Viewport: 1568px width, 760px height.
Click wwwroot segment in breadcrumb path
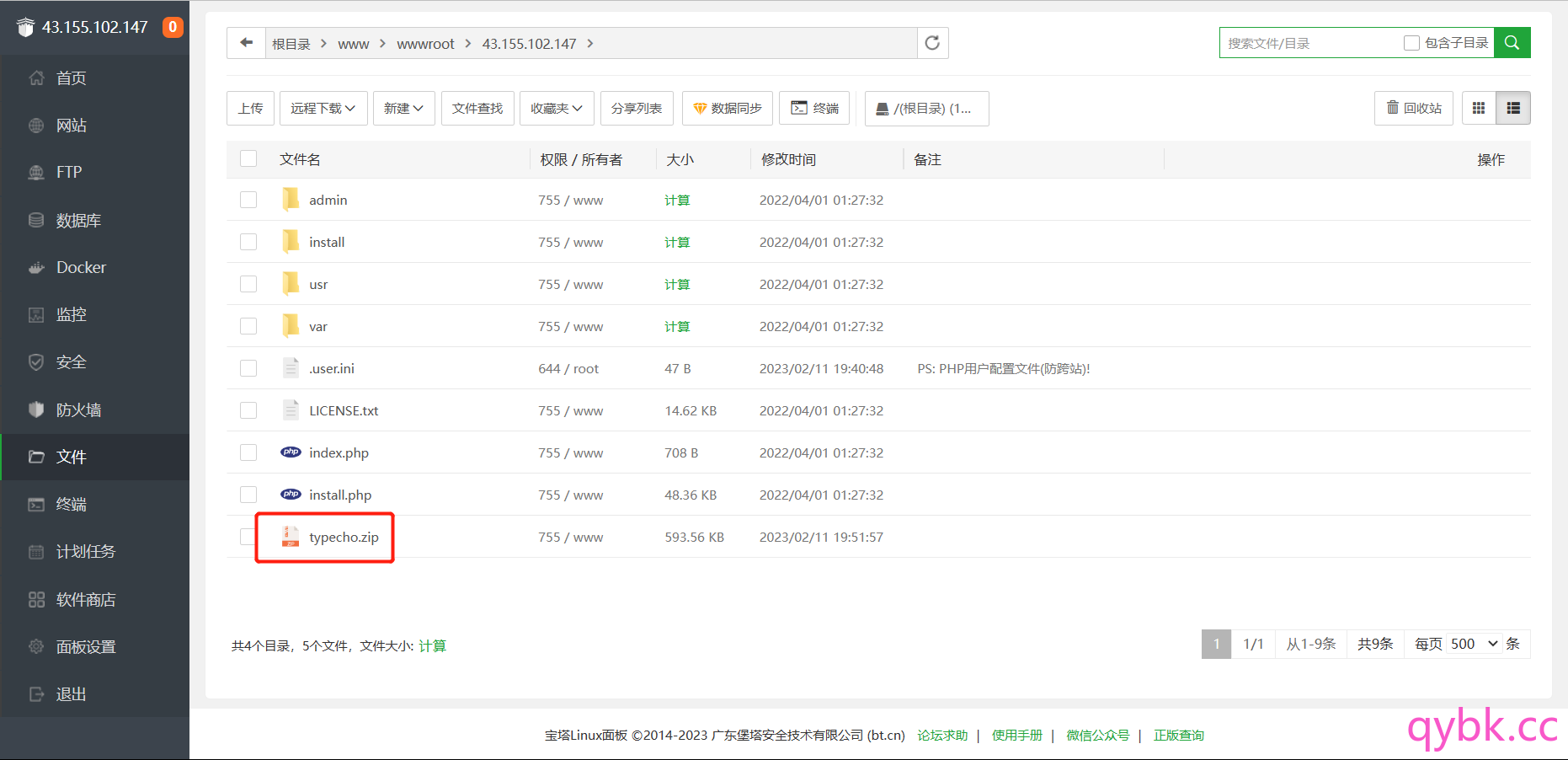[x=425, y=43]
